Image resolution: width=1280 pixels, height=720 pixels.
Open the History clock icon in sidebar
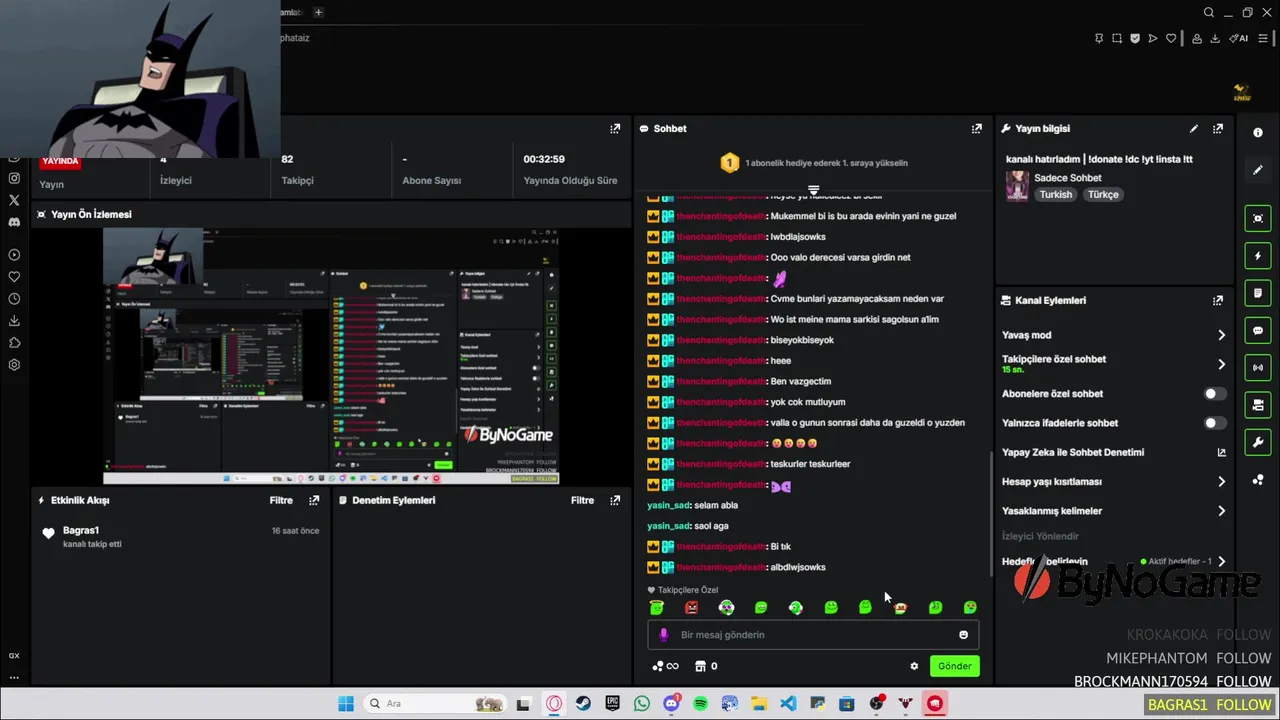coord(14,299)
